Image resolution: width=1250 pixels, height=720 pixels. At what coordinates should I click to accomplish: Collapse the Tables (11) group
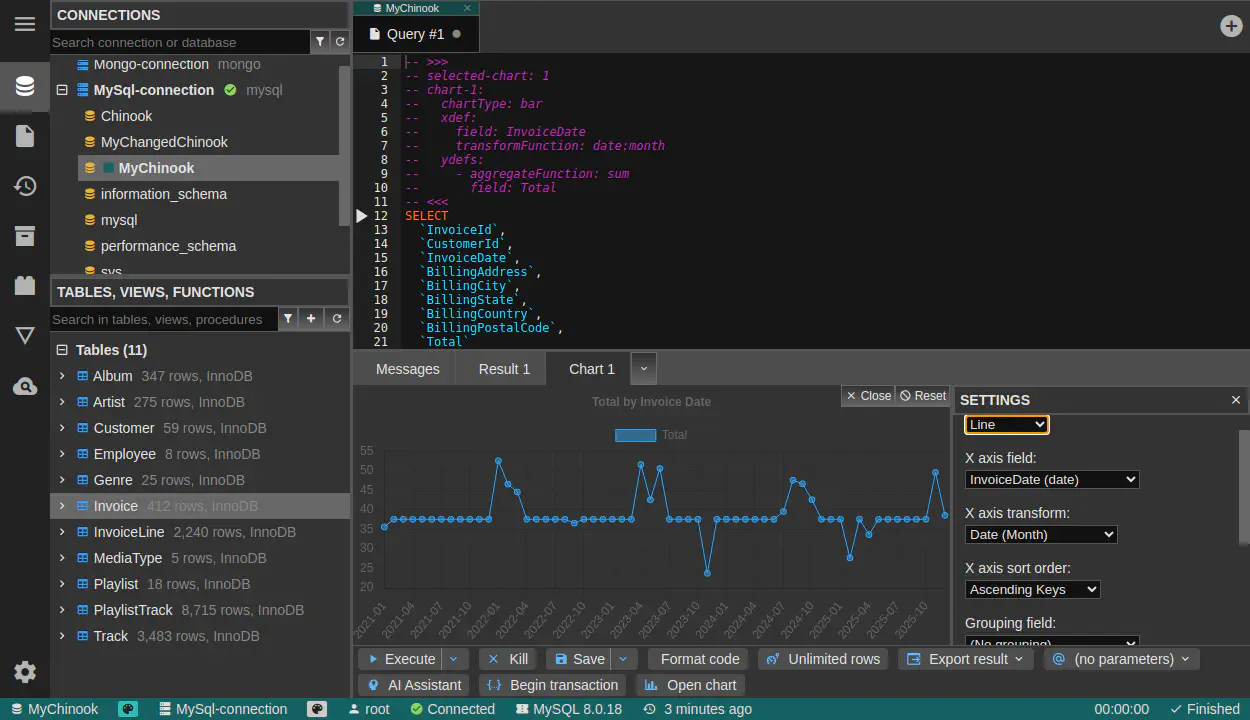(x=62, y=350)
